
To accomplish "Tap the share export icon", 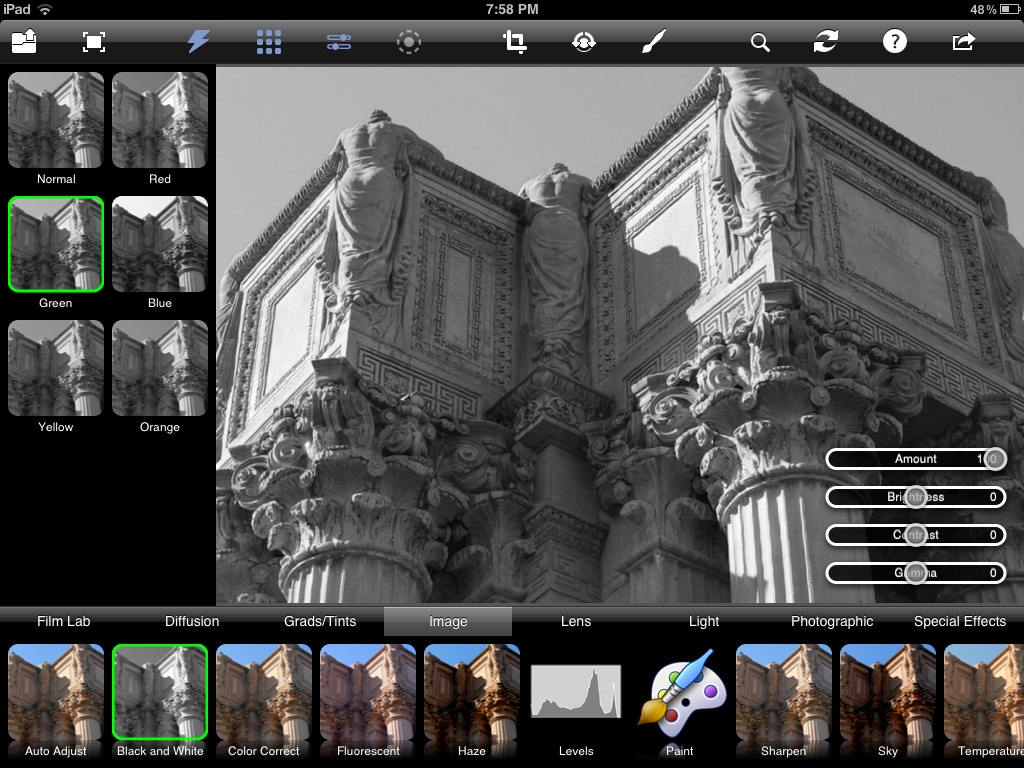I will 963,42.
